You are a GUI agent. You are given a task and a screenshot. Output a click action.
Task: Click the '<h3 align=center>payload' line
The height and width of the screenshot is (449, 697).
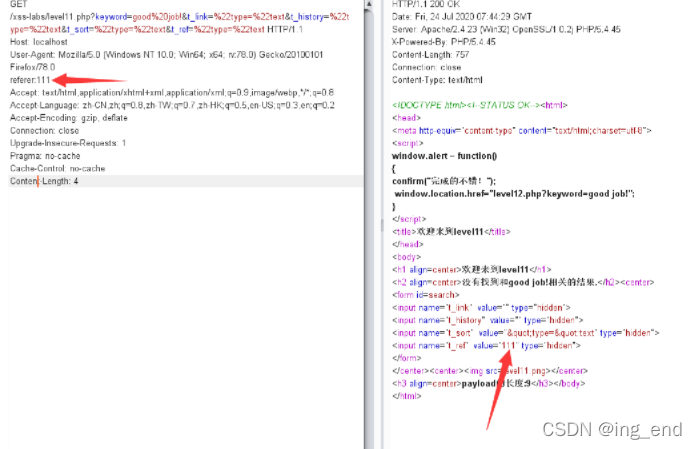point(488,383)
